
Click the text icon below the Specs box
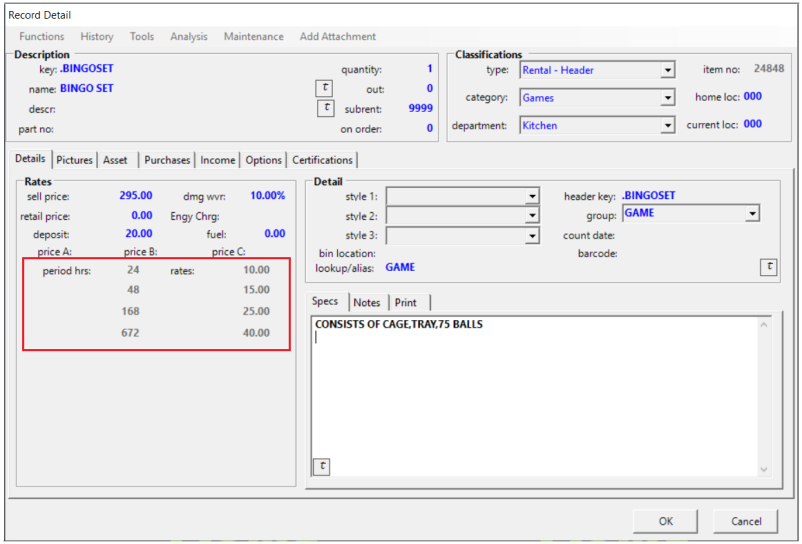click(322, 466)
